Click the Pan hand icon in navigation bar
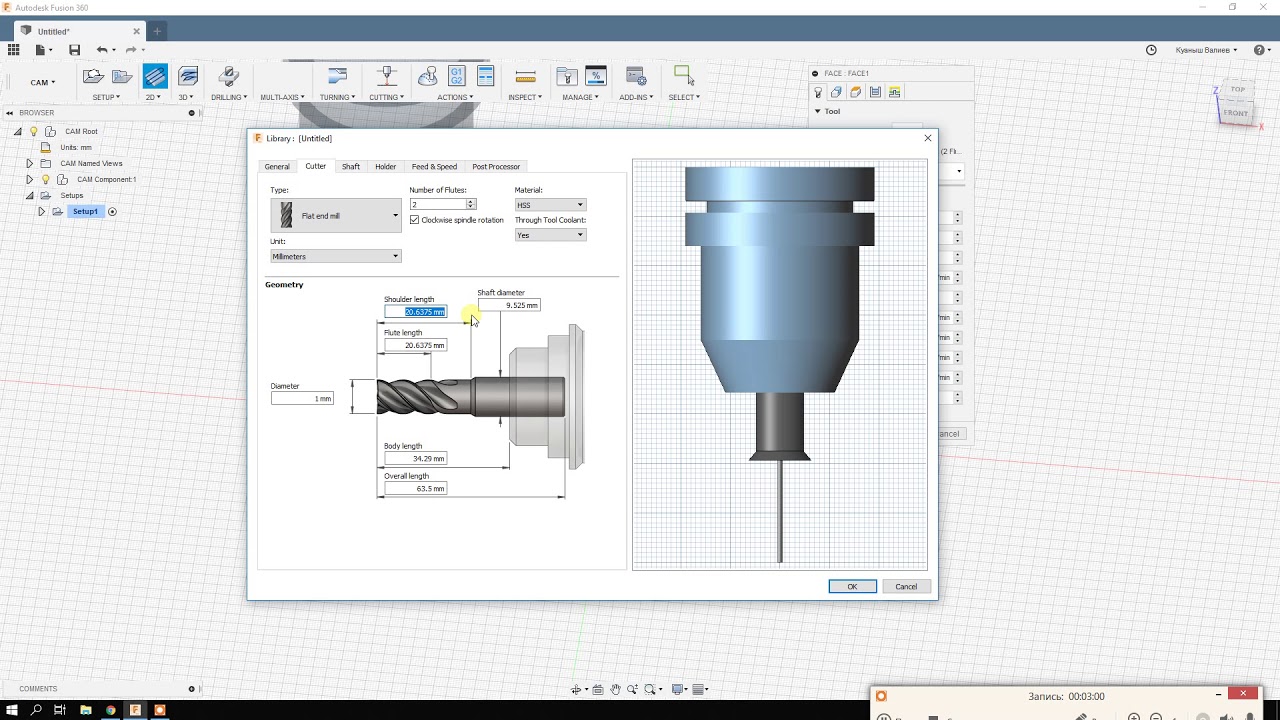This screenshot has width=1280, height=720. (x=616, y=689)
